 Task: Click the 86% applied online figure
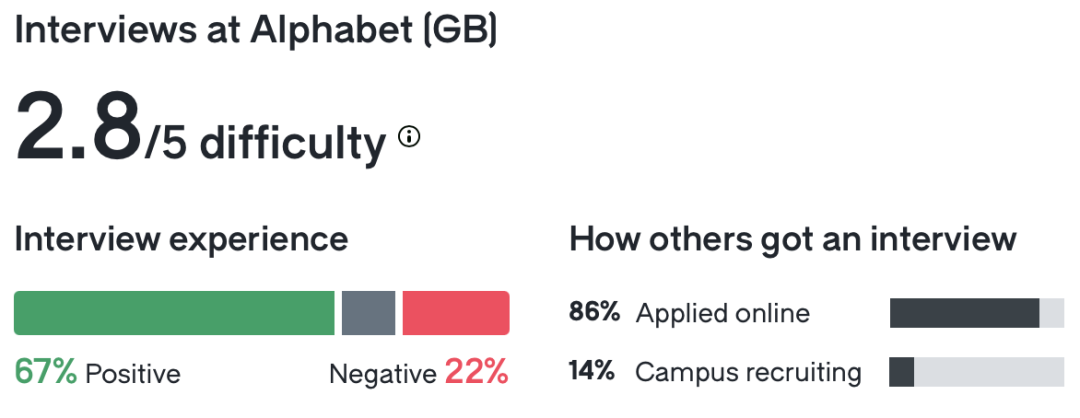point(596,313)
